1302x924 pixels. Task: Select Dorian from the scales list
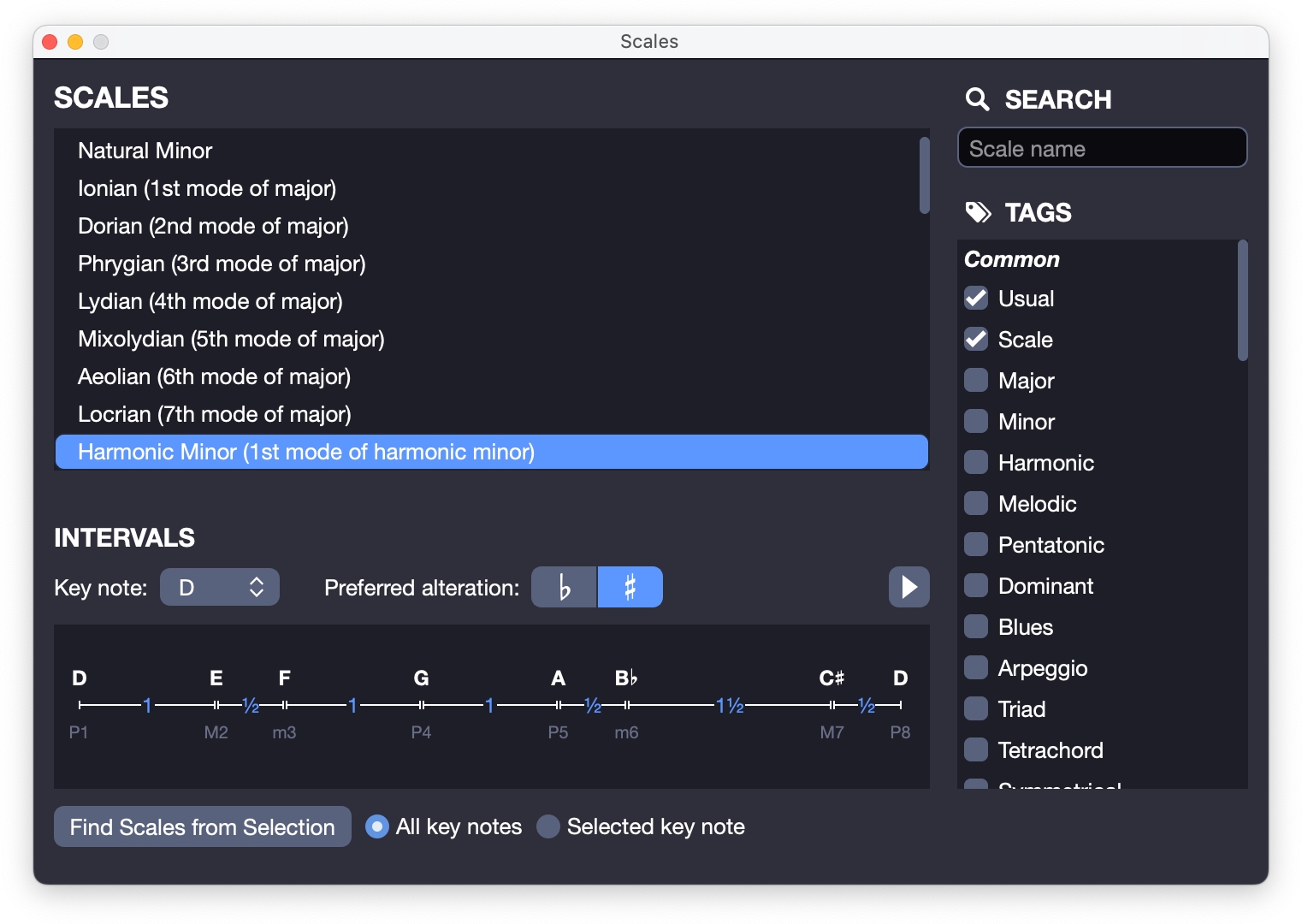[213, 226]
